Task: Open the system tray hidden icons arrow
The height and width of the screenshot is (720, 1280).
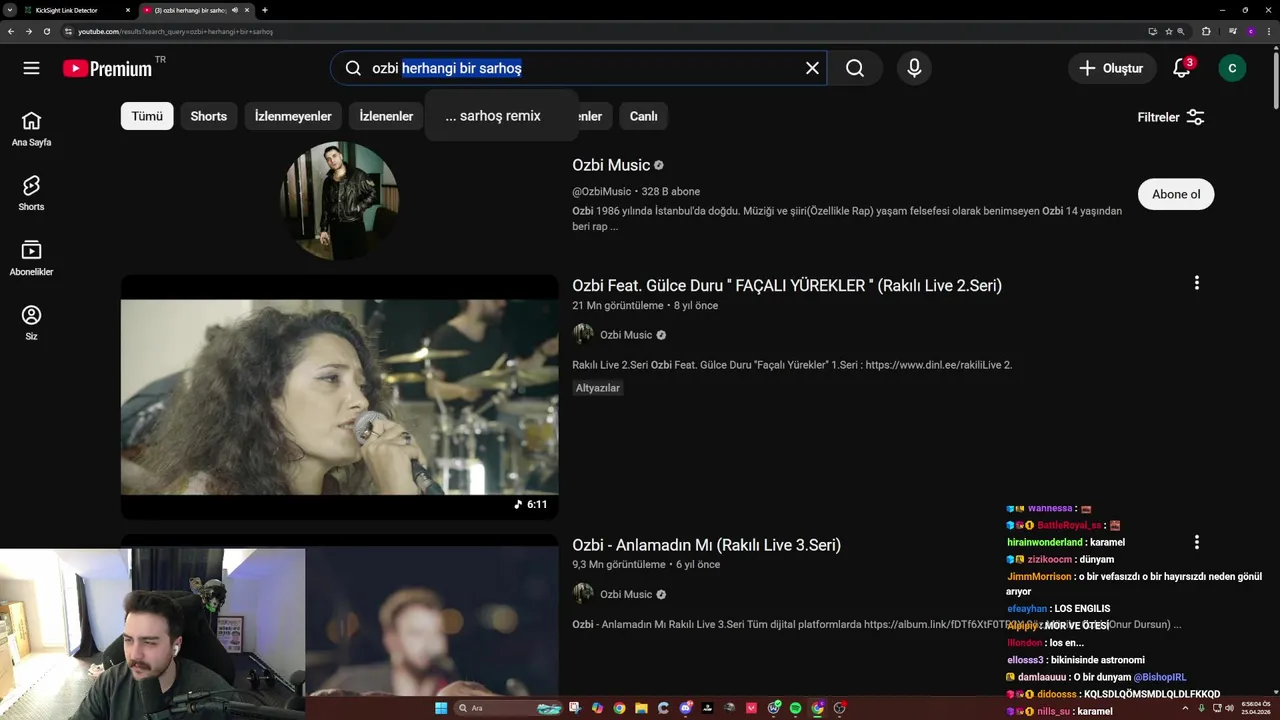Action: coord(1184,708)
